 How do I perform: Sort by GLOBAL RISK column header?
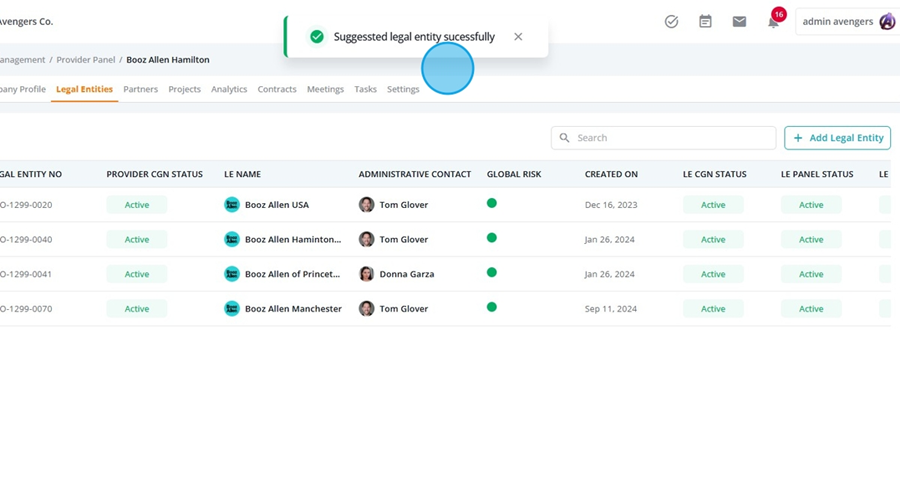point(514,174)
